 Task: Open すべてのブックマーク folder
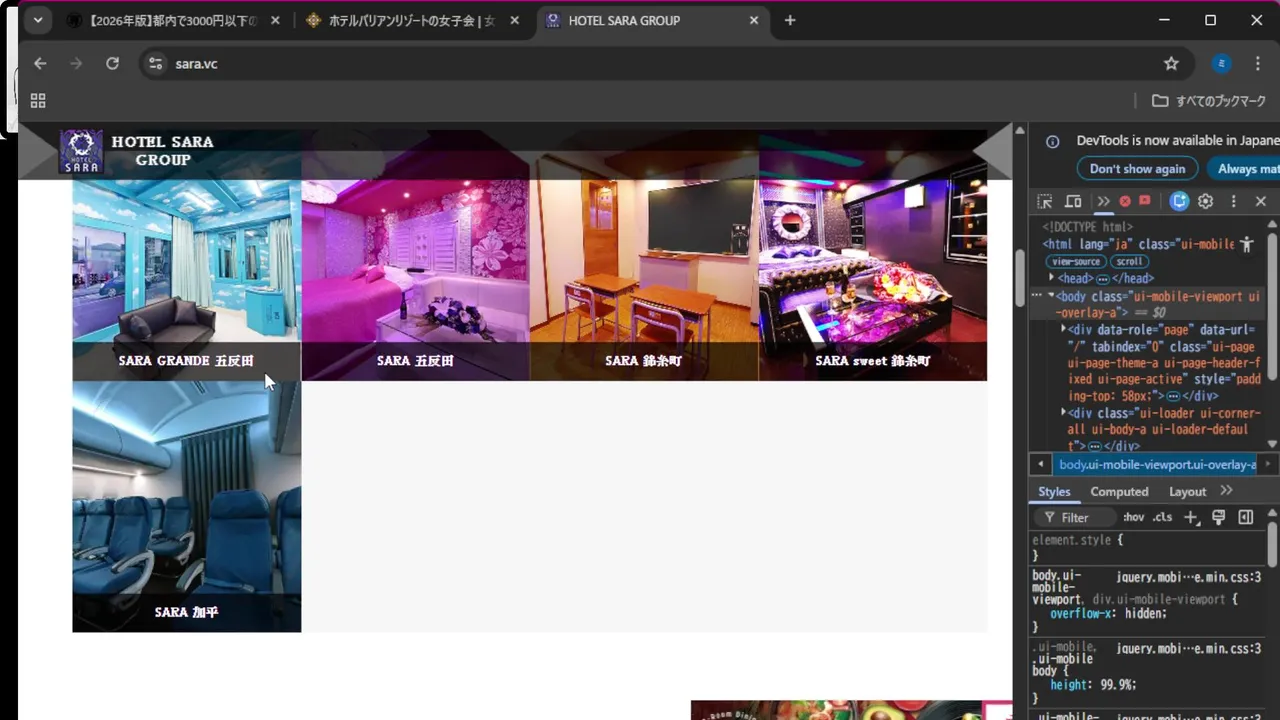click(x=1209, y=101)
